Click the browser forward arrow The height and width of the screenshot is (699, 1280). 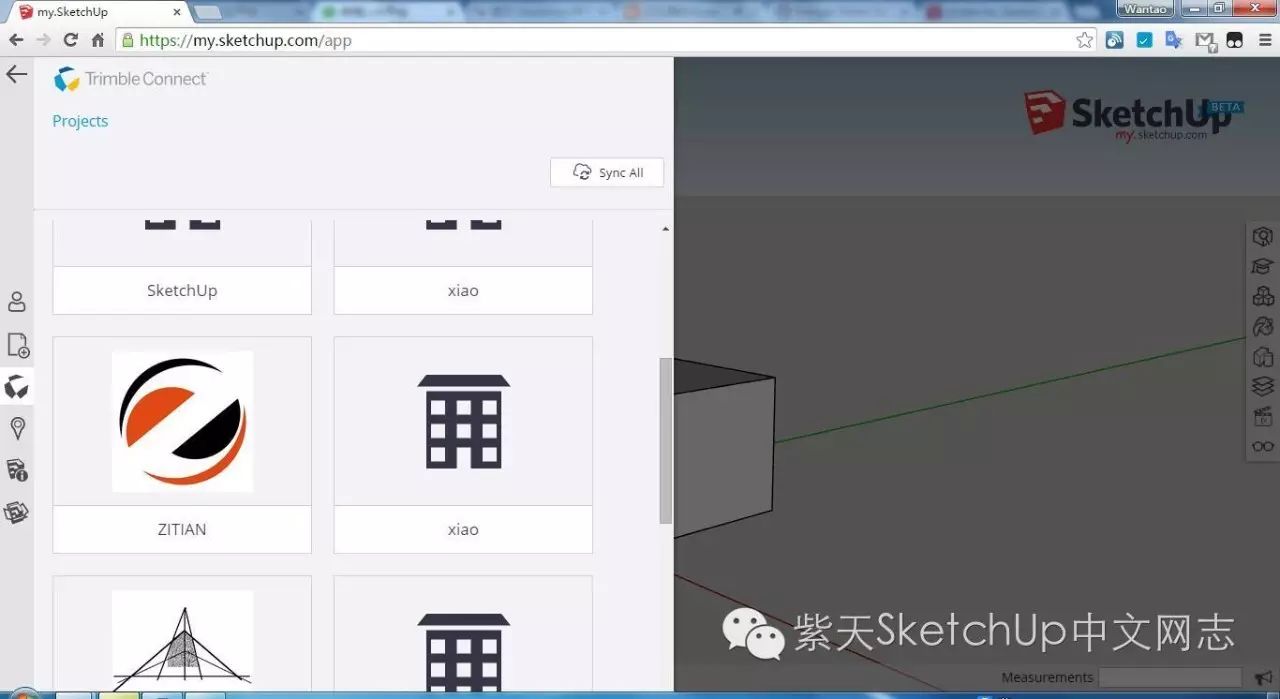click(x=43, y=40)
